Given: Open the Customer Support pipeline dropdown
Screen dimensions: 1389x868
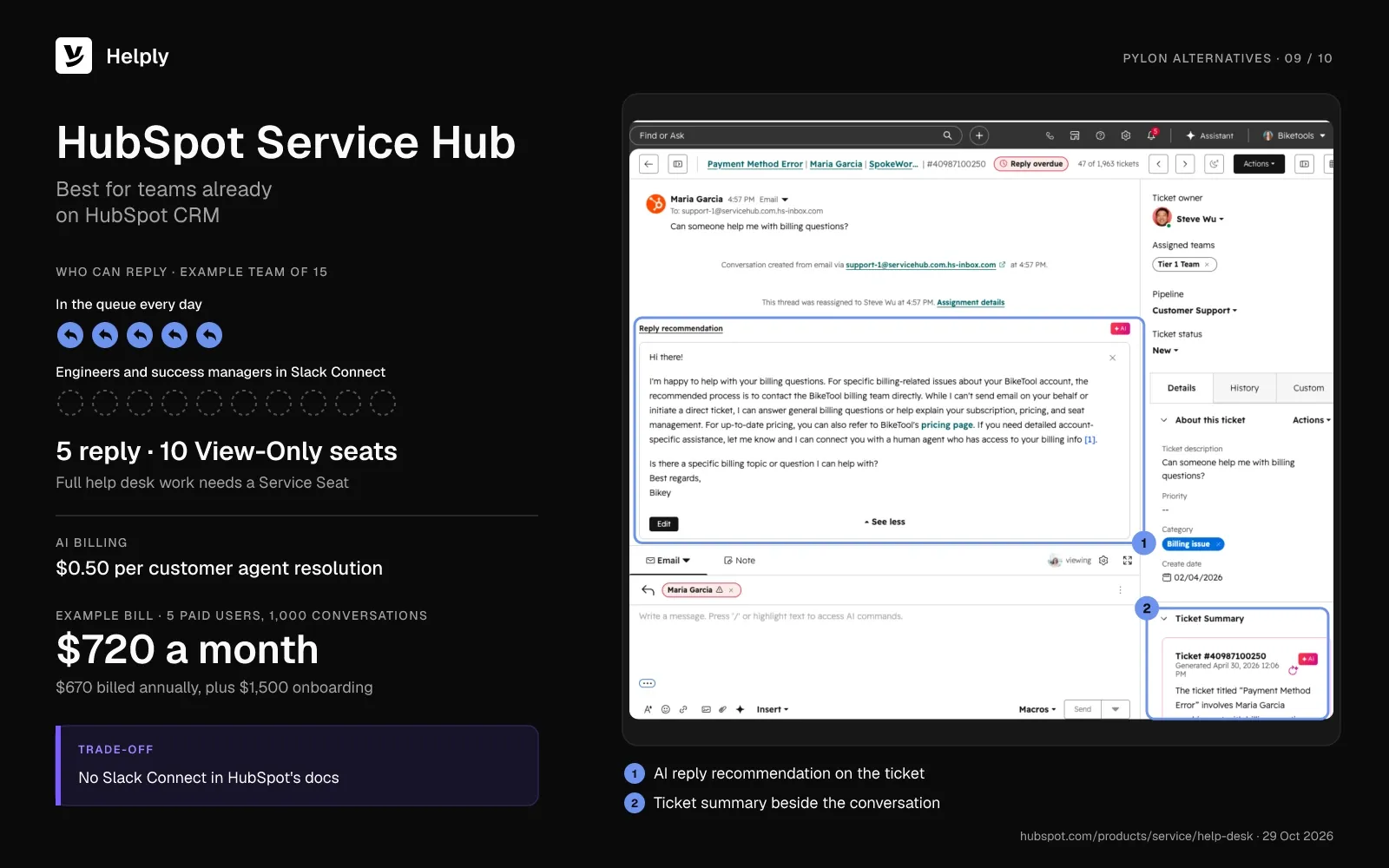Looking at the screenshot, I should [x=1195, y=311].
